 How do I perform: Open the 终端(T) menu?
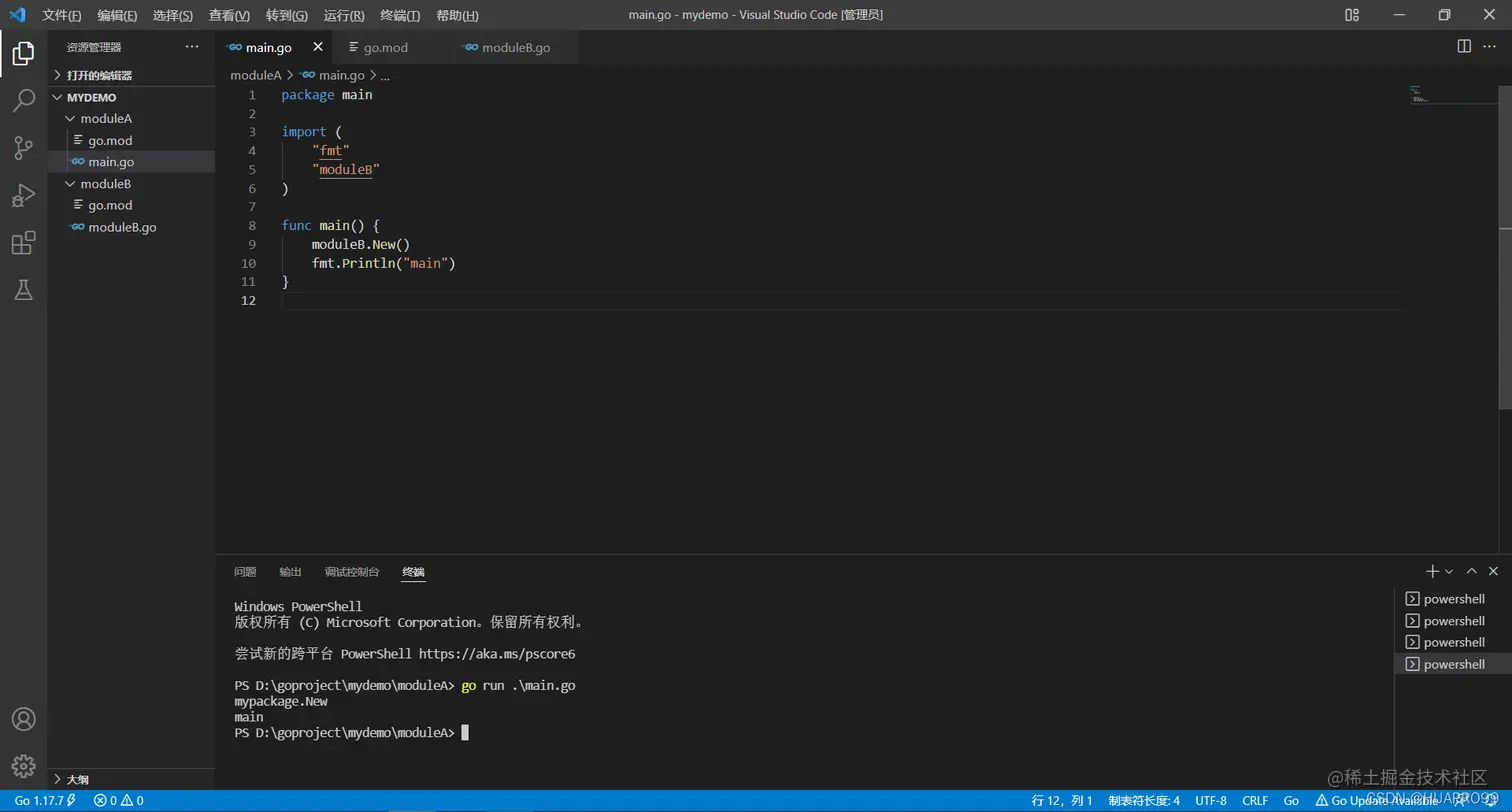click(400, 15)
